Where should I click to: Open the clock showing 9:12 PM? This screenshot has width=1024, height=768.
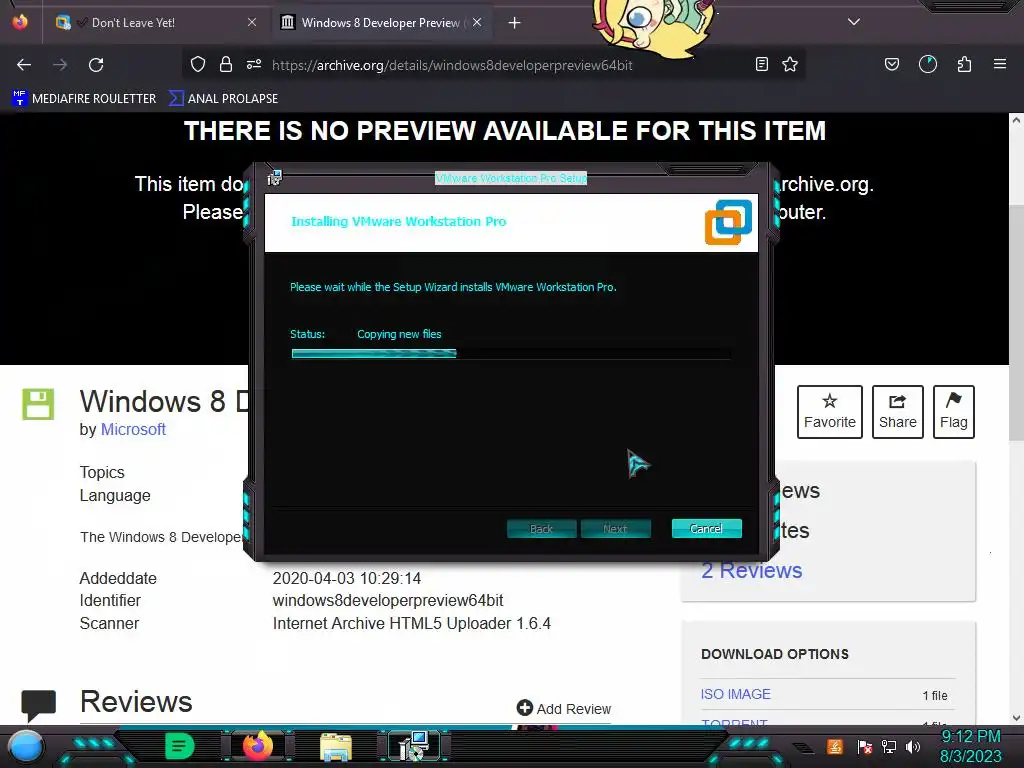[x=970, y=737]
